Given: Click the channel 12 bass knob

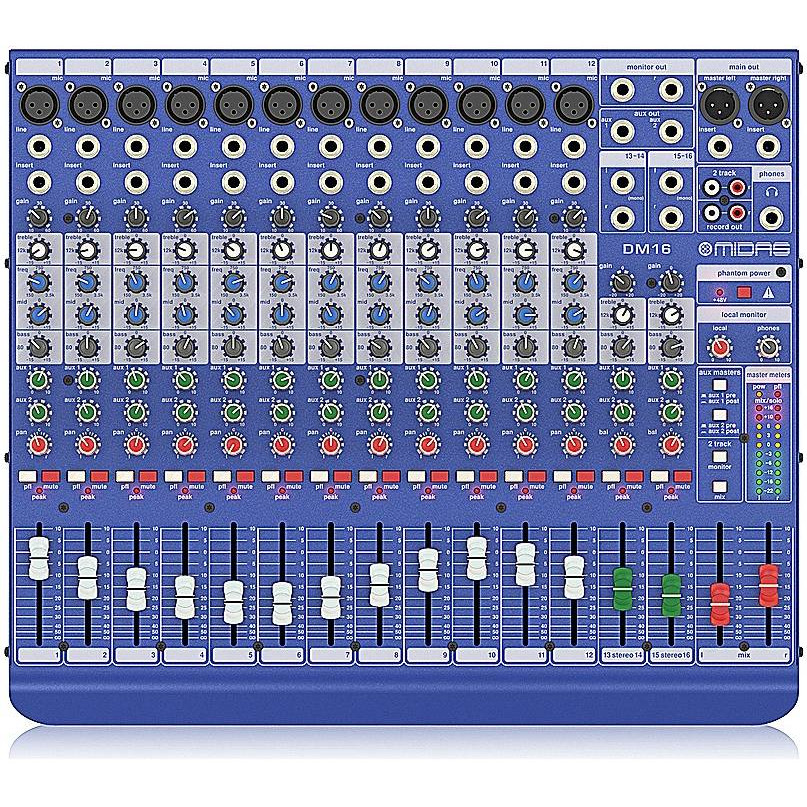Looking at the screenshot, I should 574,347.
